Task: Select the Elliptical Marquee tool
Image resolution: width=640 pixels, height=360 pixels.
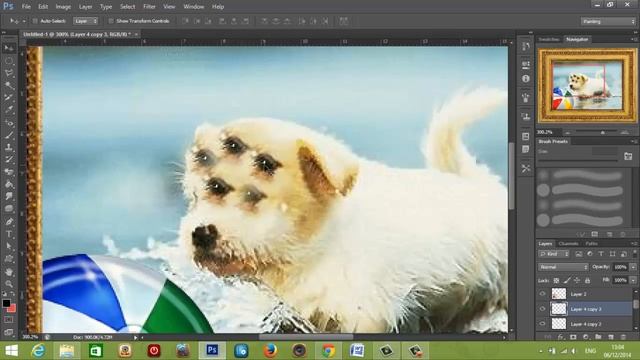Action: click(x=9, y=61)
